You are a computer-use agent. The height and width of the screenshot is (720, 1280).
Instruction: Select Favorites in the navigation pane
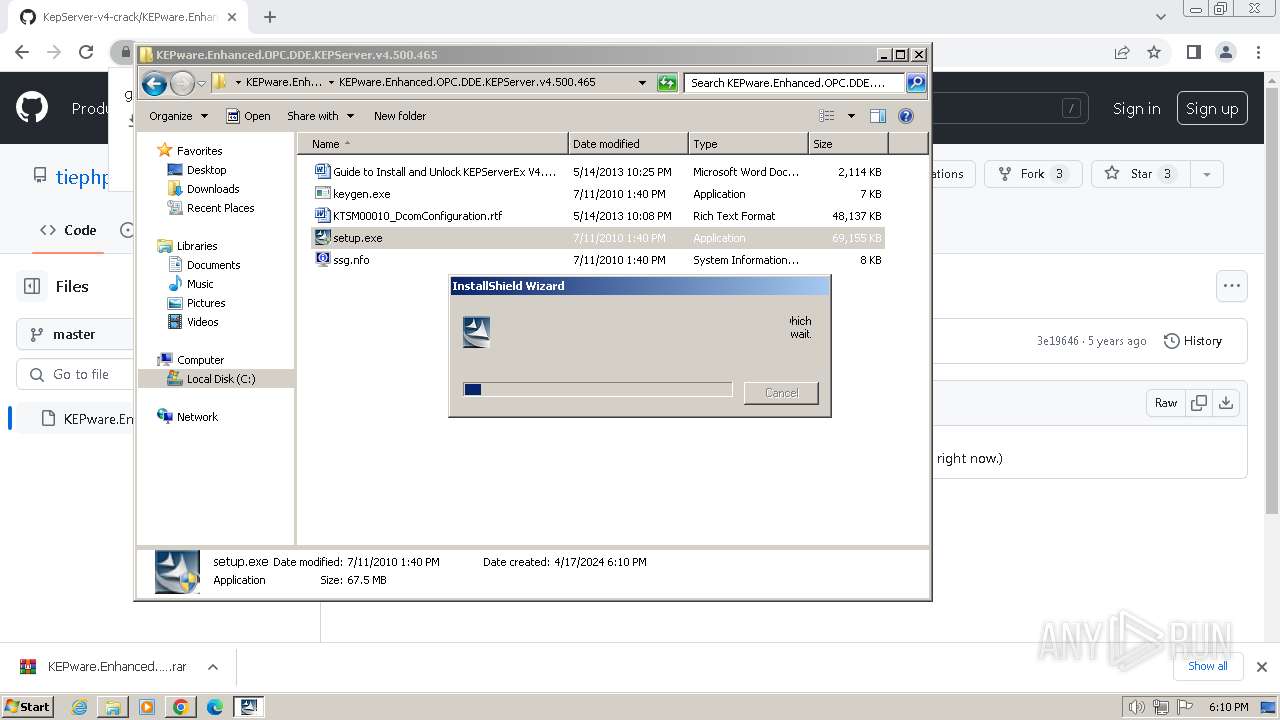point(199,151)
